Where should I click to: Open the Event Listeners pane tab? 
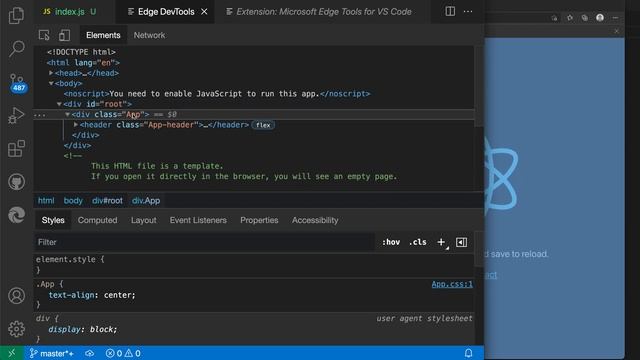pyautogui.click(x=198, y=220)
